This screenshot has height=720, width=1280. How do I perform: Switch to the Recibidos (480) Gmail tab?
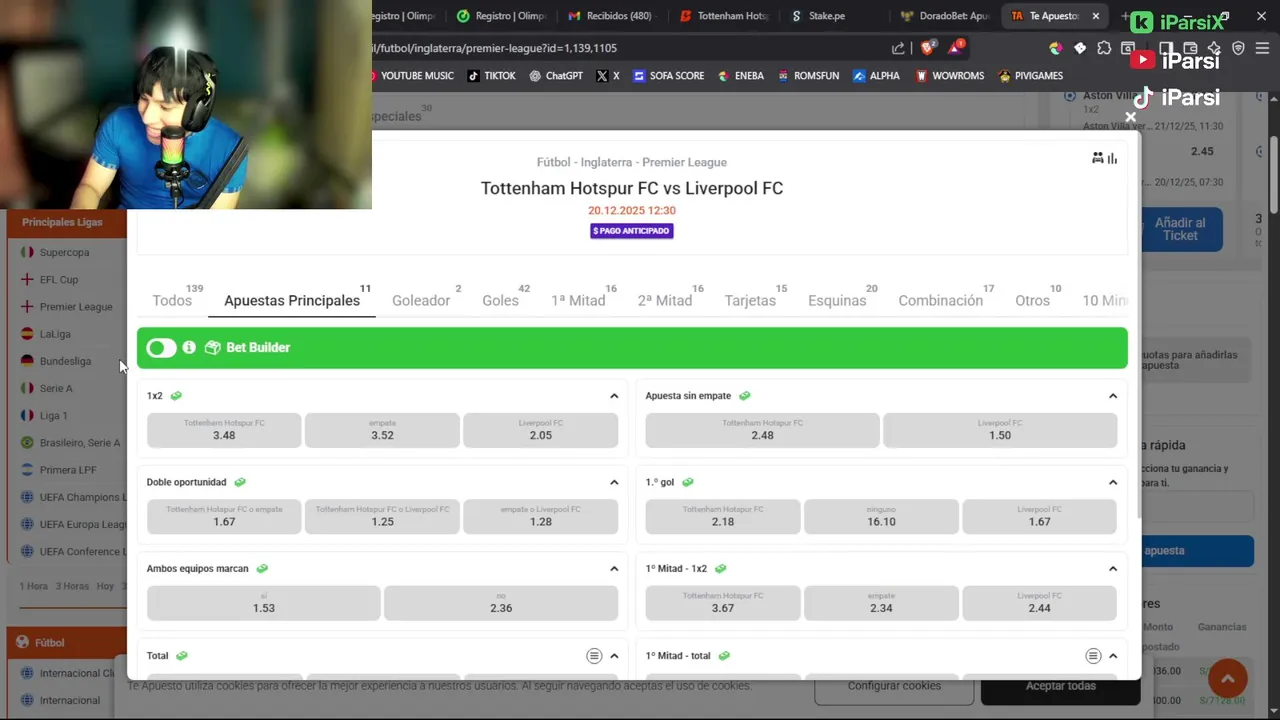pos(612,16)
